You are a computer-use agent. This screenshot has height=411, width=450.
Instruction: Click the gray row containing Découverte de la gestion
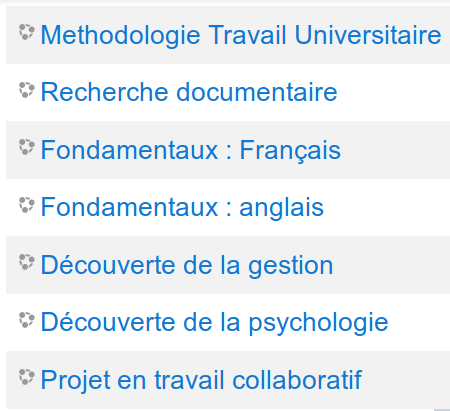point(228,265)
